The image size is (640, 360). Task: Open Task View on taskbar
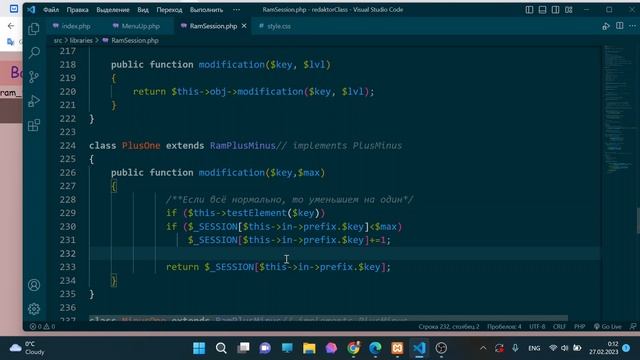(243, 348)
